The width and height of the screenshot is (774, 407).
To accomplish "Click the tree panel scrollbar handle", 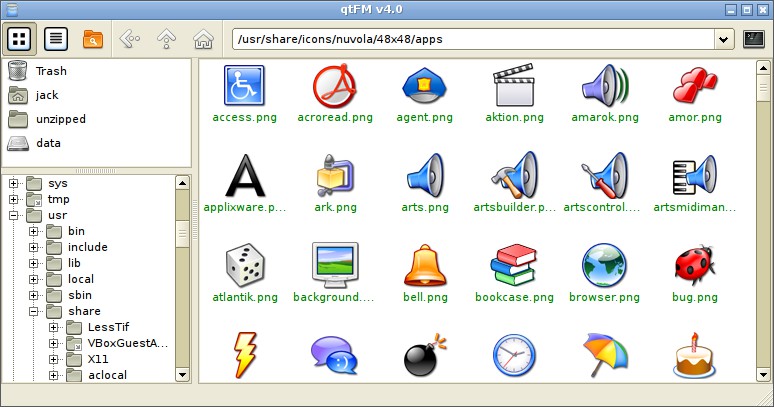I will pyautogui.click(x=183, y=234).
